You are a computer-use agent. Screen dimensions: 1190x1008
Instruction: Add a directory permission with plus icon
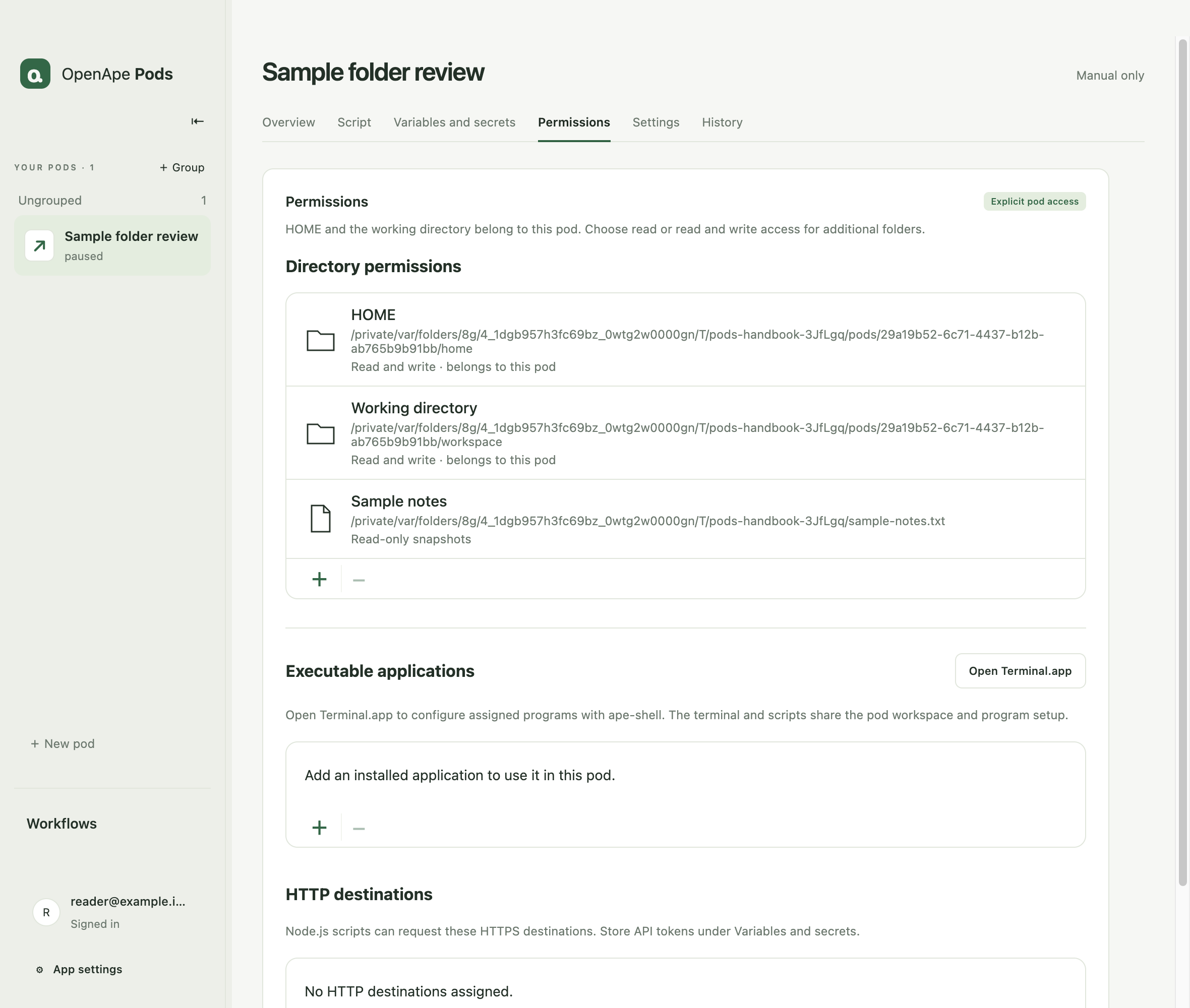pyautogui.click(x=320, y=580)
